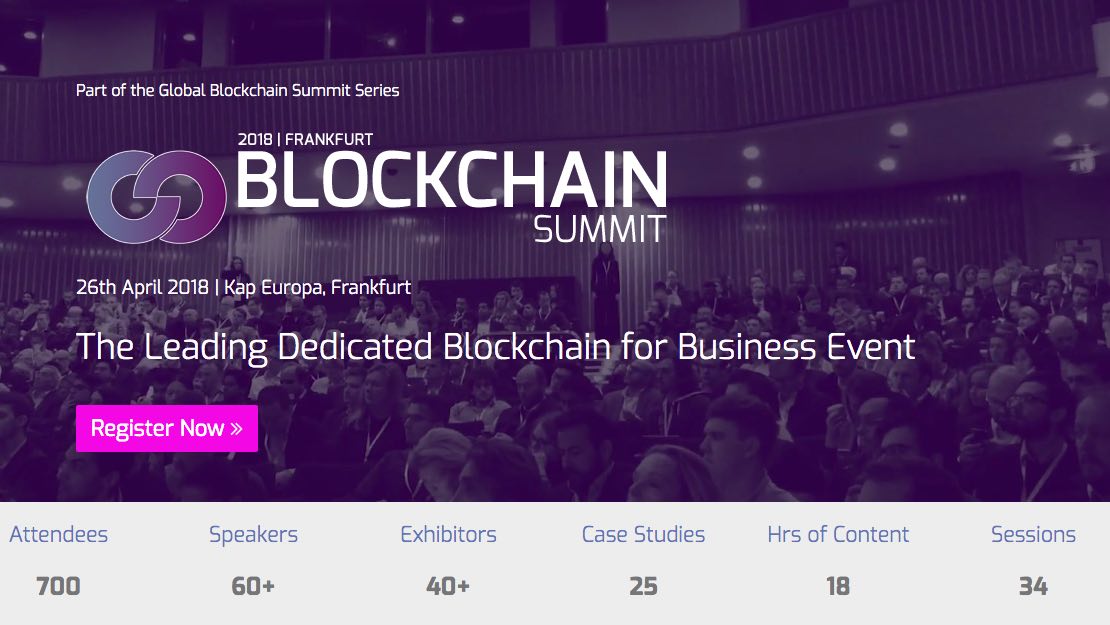Open the Exhibitors stat label
This screenshot has height=625, width=1110.
[x=448, y=535]
